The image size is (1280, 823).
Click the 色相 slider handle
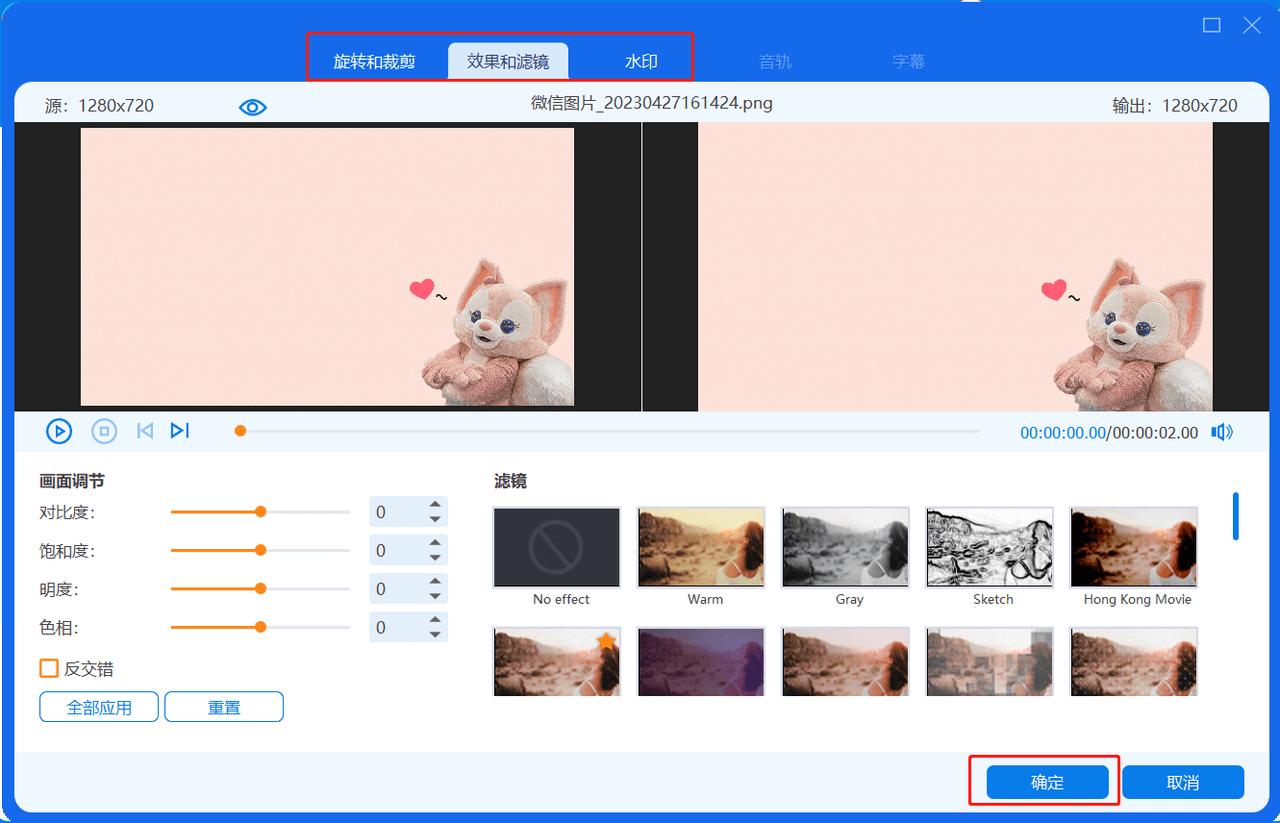coord(260,627)
